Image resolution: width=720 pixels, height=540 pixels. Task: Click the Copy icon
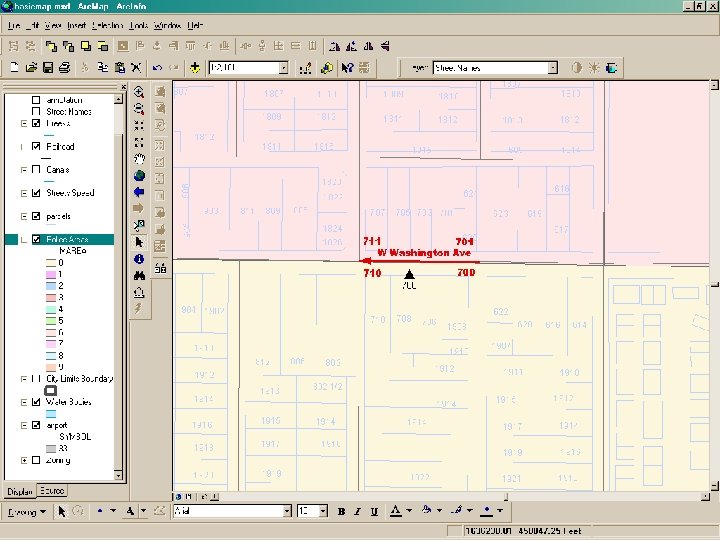point(102,68)
